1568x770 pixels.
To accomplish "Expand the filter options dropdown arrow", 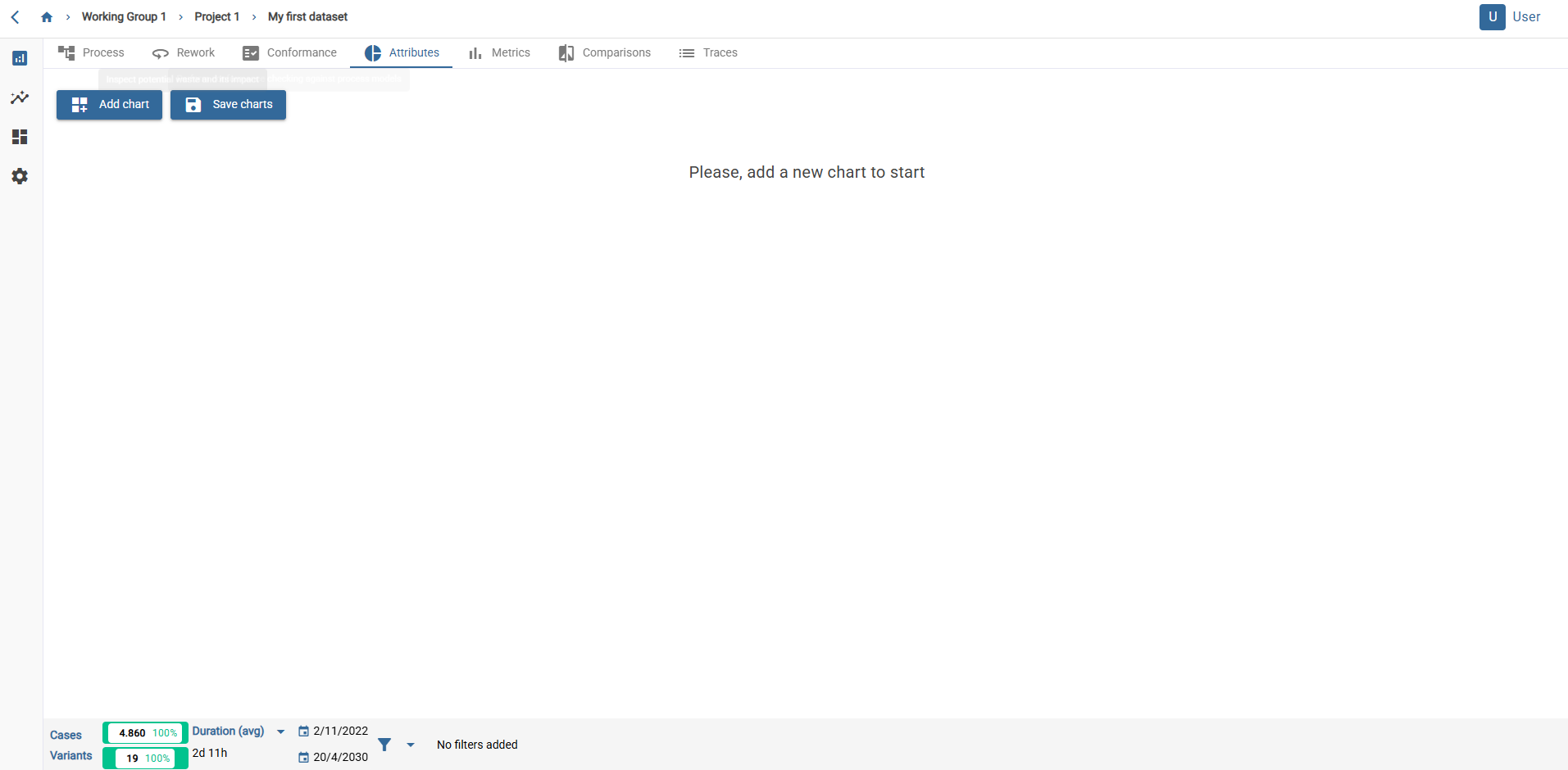I will pyautogui.click(x=411, y=745).
